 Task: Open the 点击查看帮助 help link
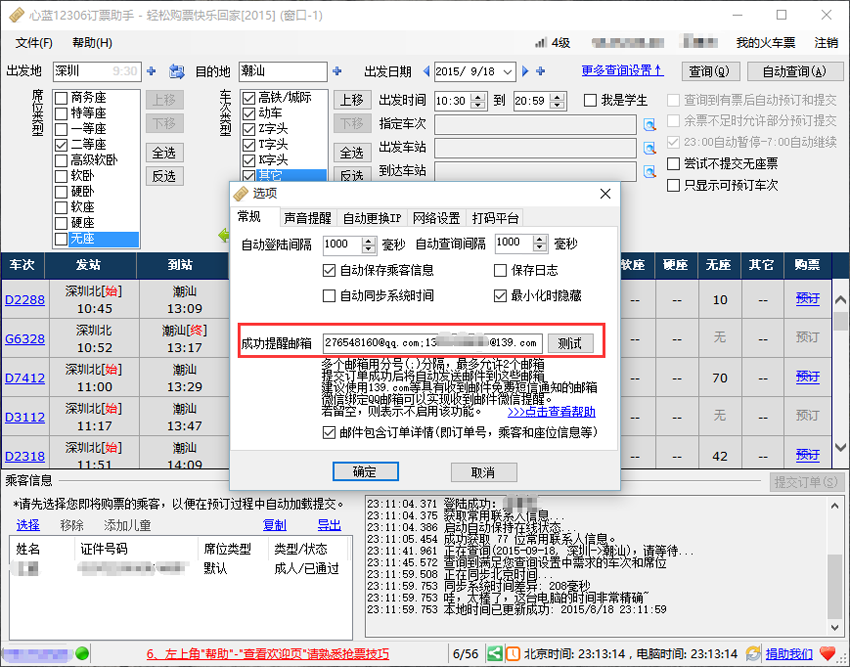coord(551,411)
